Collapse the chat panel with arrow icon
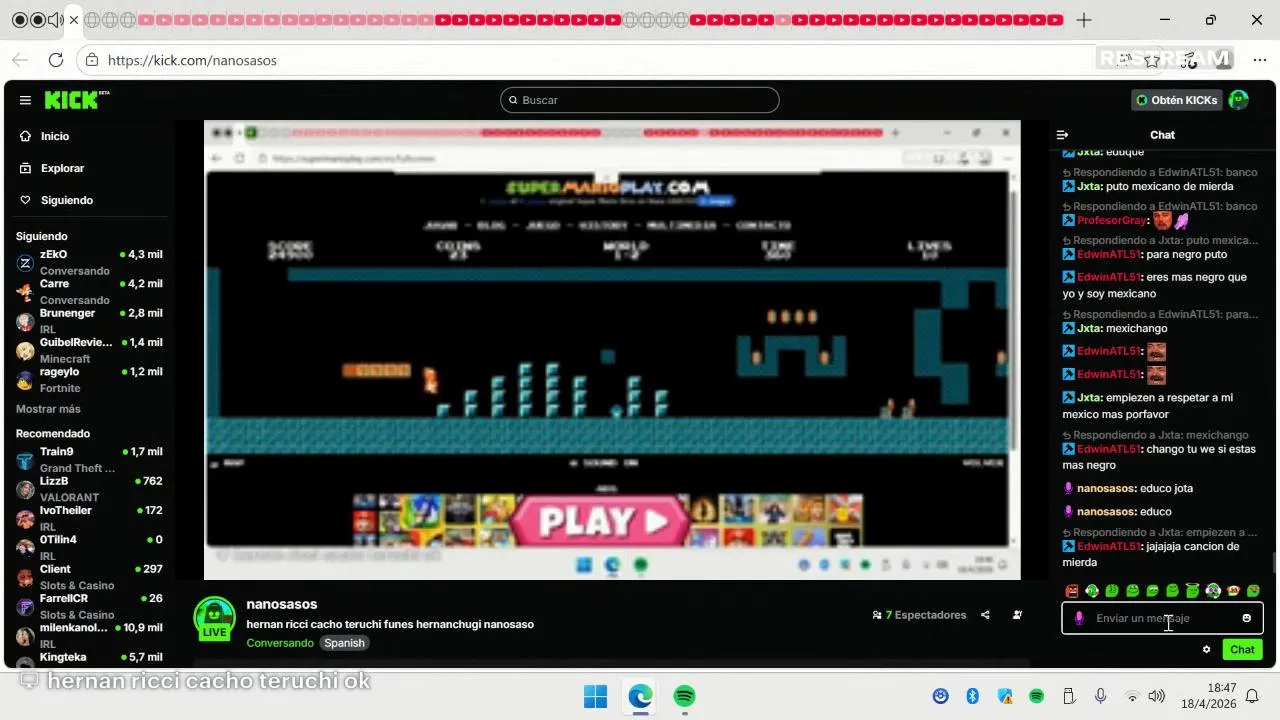The width and height of the screenshot is (1280, 720). click(x=1063, y=135)
